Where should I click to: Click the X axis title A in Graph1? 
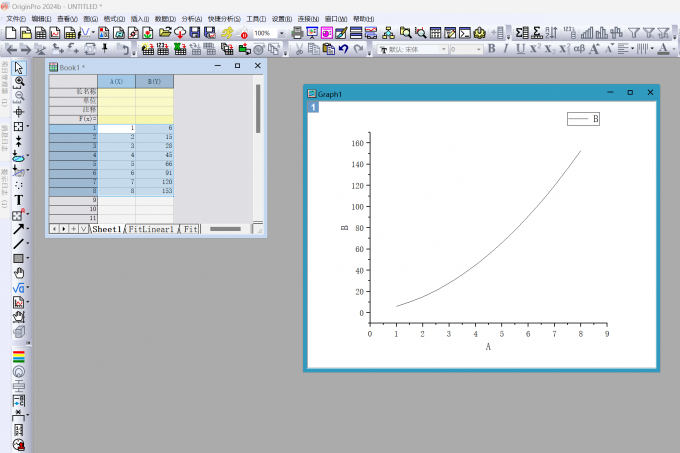[488, 347]
